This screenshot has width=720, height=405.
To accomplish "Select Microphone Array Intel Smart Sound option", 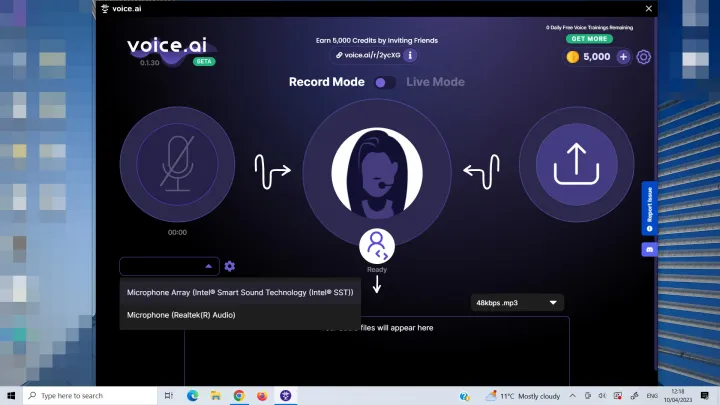I will [x=240, y=292].
